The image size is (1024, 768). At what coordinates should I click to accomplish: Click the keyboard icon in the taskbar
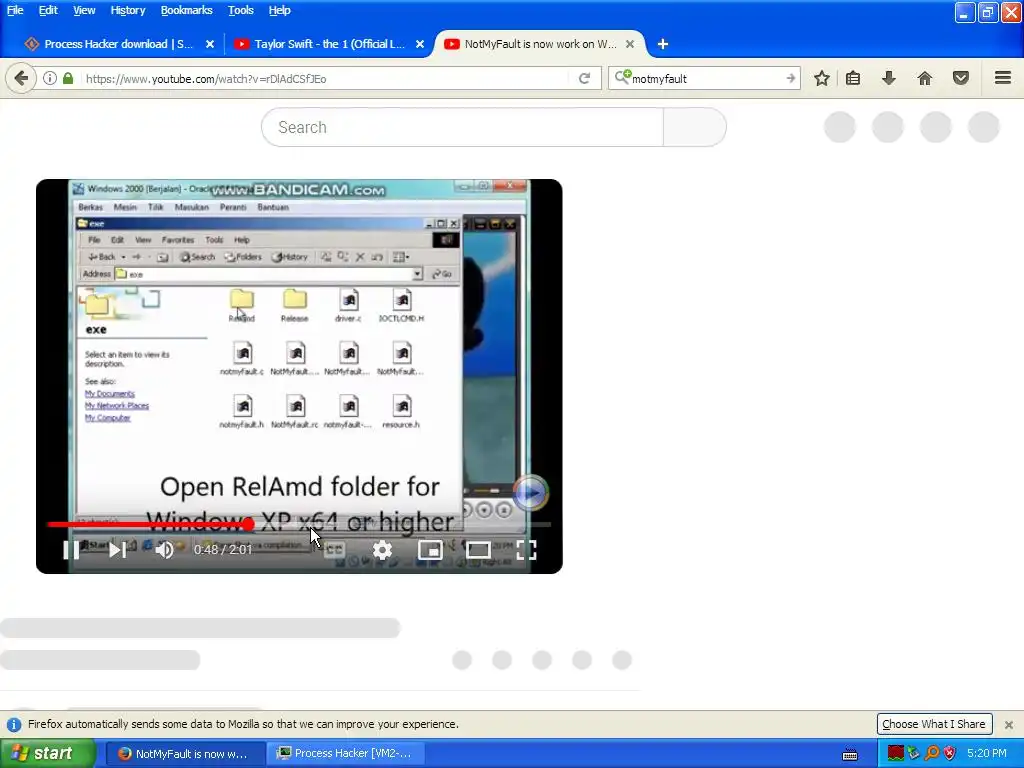850,754
